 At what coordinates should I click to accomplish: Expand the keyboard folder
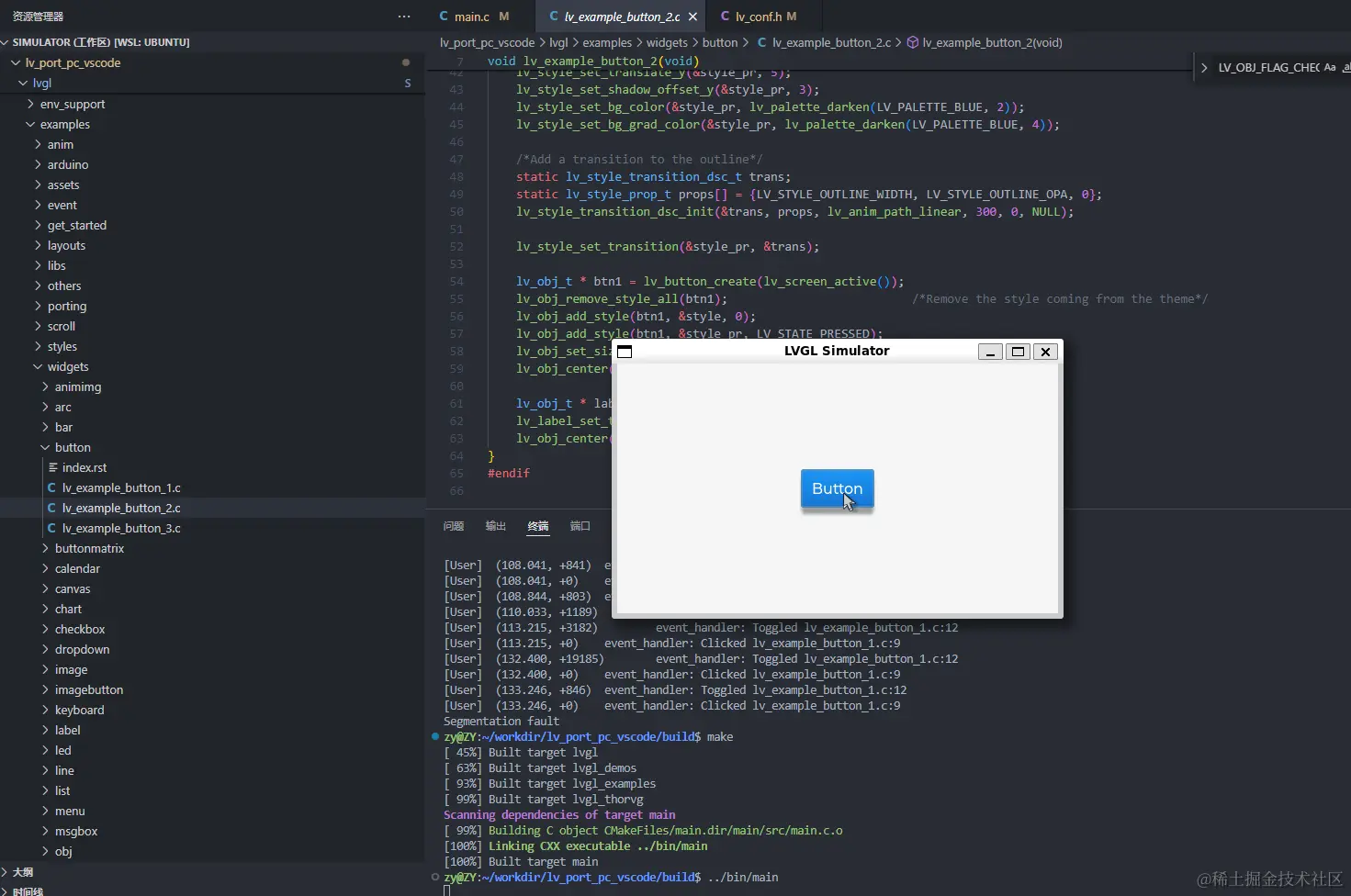[x=45, y=710]
